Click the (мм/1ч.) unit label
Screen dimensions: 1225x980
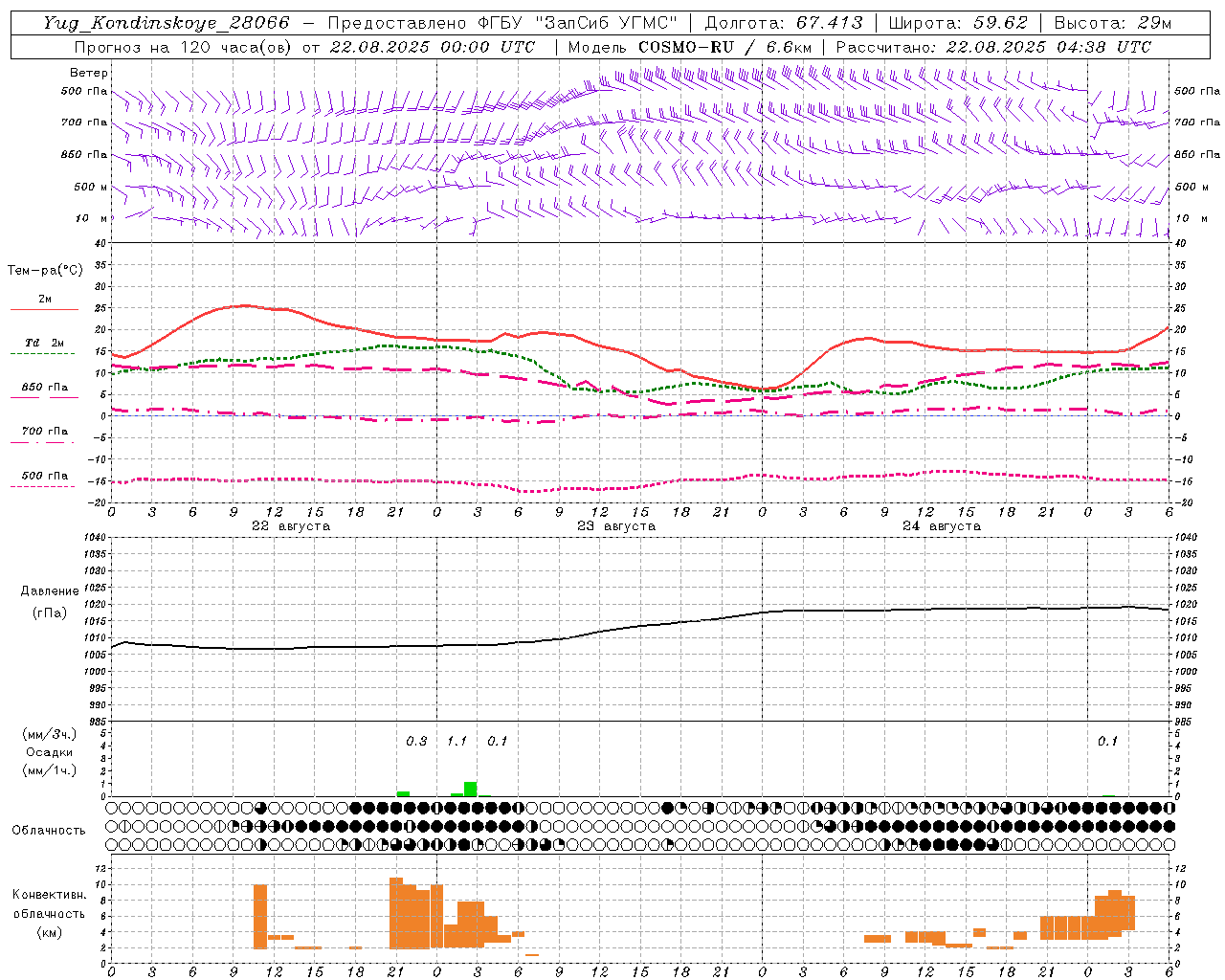(50, 770)
